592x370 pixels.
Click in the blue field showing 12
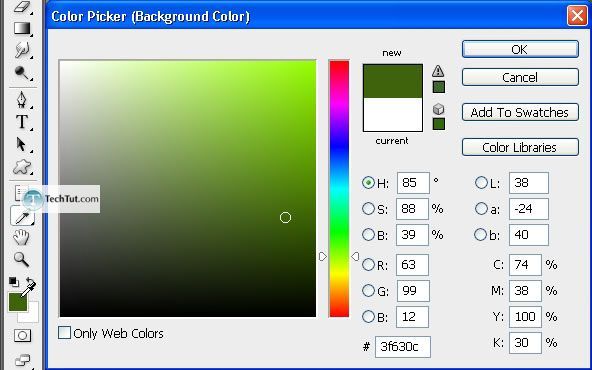pyautogui.click(x=412, y=317)
